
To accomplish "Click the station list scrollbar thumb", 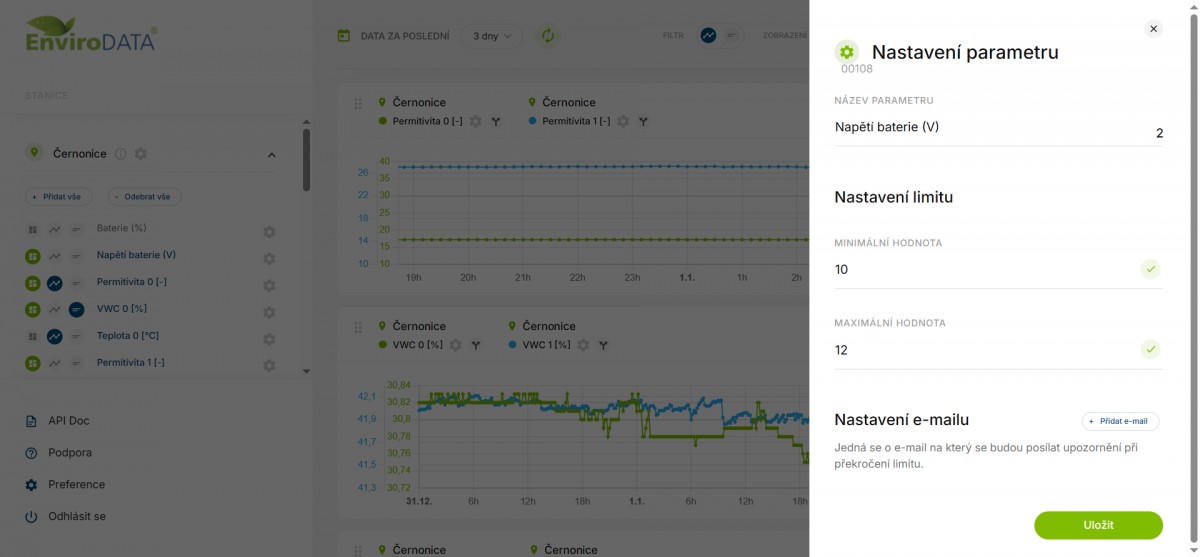I will tap(306, 160).
